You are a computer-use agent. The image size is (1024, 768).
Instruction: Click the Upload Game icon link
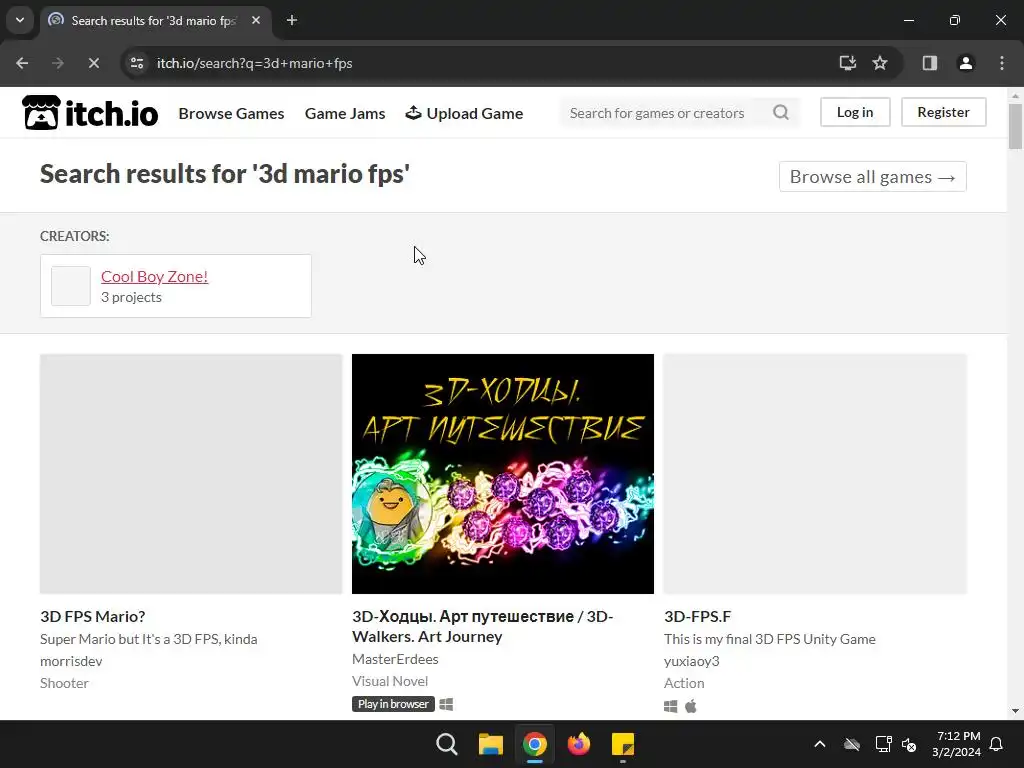pos(464,113)
